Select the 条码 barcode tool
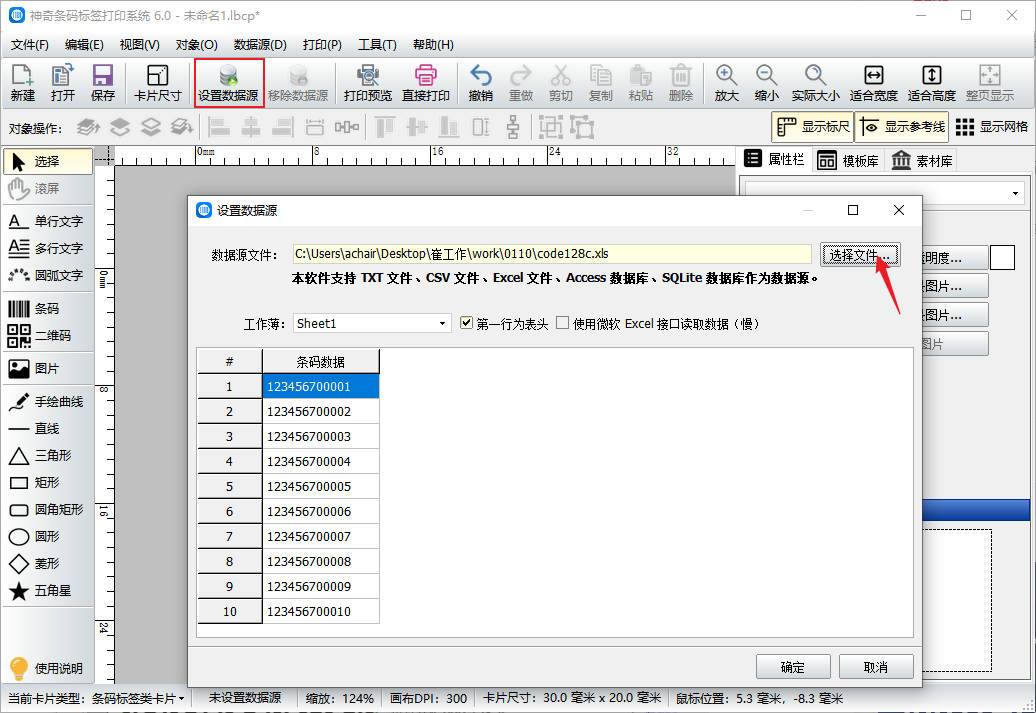Viewport: 1036px width, 713px height. (46, 309)
